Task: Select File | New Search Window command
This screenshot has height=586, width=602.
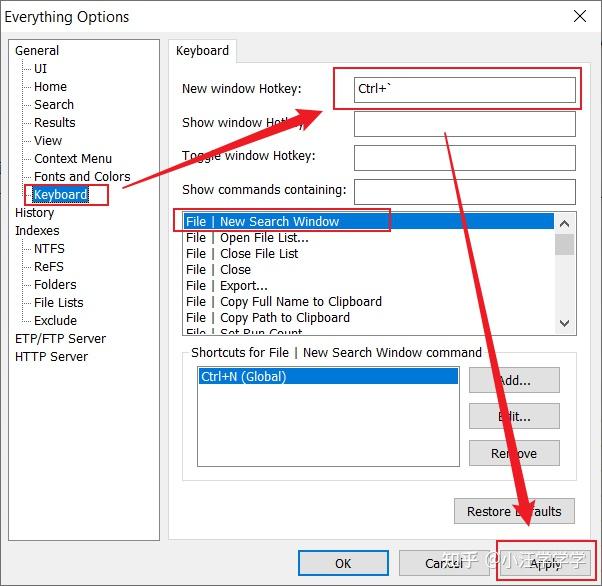Action: [369, 222]
